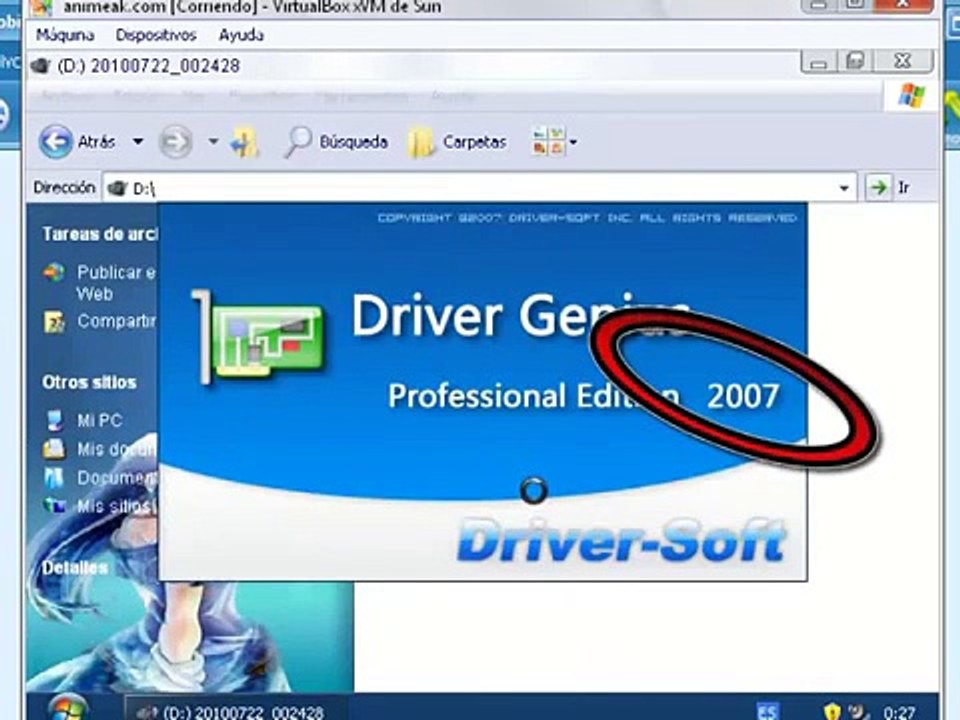Go back with the Atrás arrow icon
The width and height of the screenshot is (960, 720).
click(56, 141)
